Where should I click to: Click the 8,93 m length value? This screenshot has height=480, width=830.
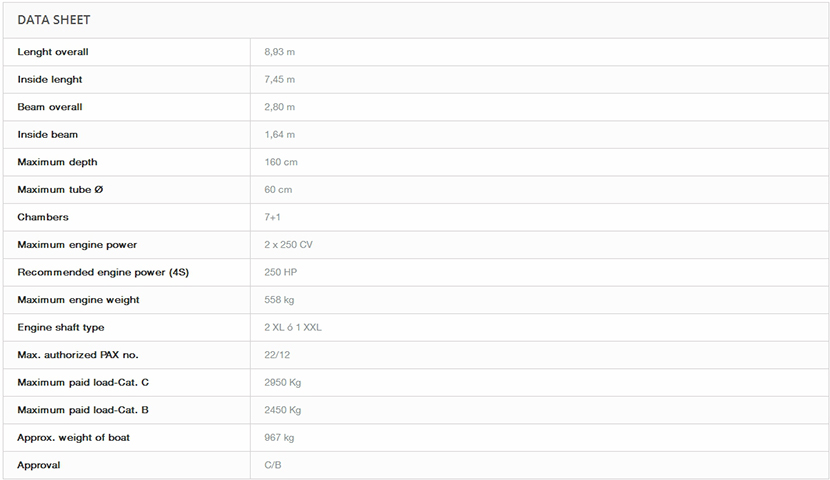(x=279, y=52)
